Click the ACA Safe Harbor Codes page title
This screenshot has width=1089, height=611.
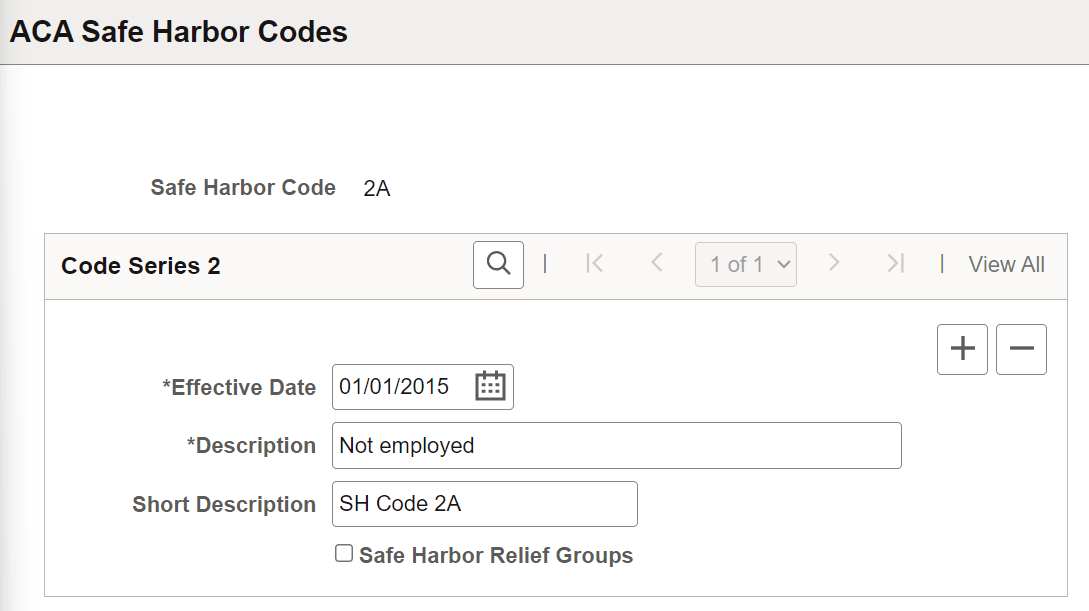coord(178,32)
